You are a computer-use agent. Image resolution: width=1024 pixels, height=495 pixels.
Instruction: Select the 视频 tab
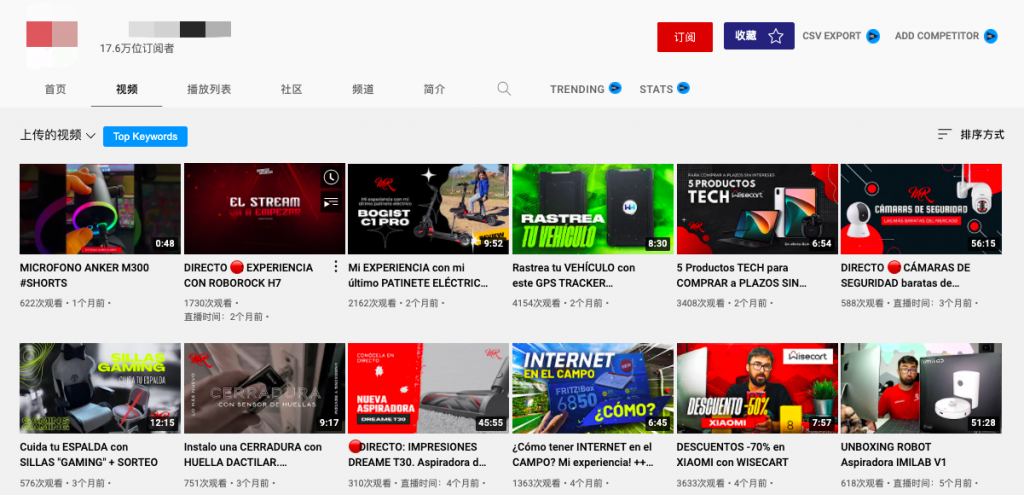[x=127, y=89]
